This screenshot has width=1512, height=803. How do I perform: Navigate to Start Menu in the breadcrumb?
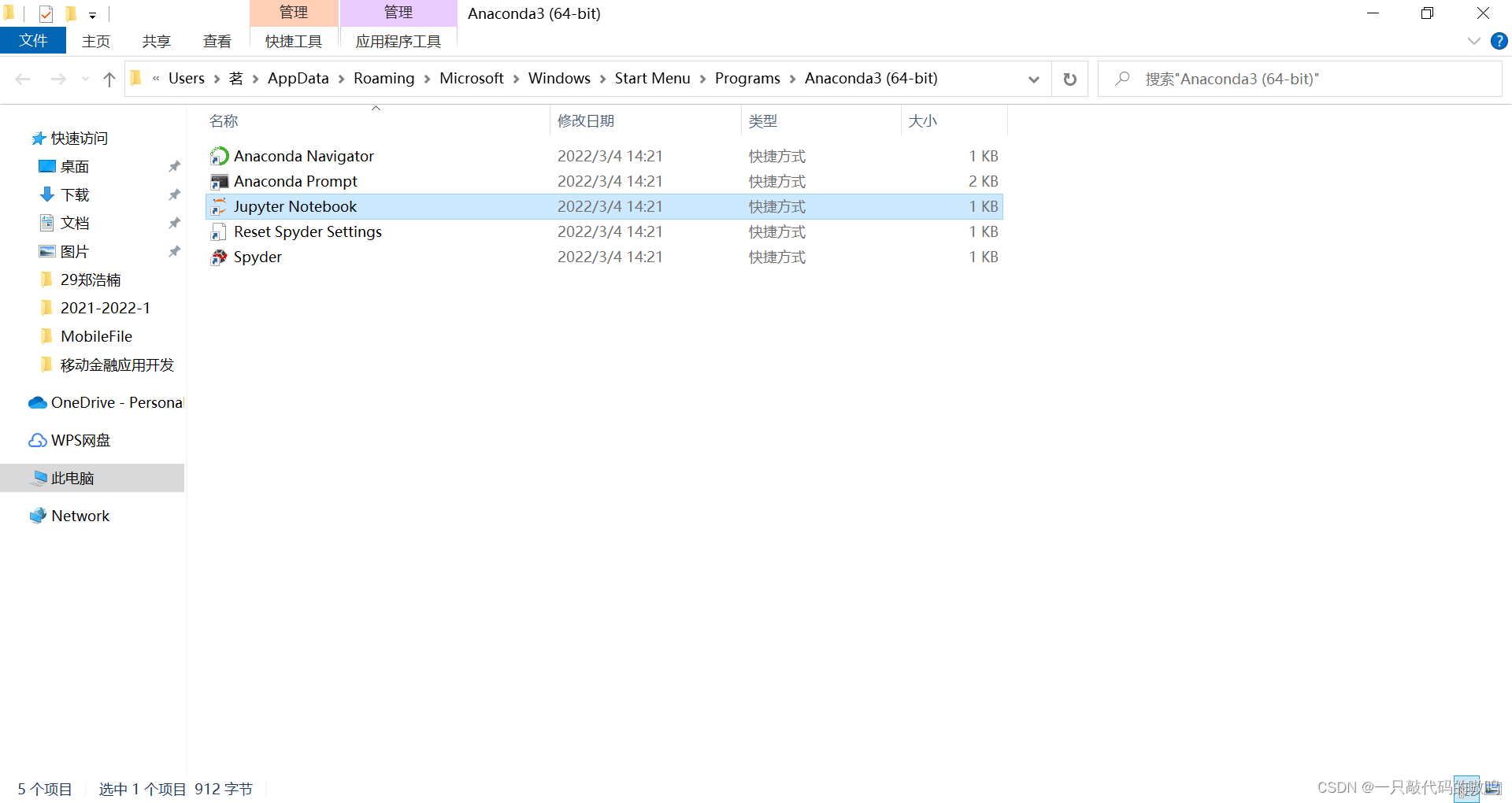click(653, 78)
